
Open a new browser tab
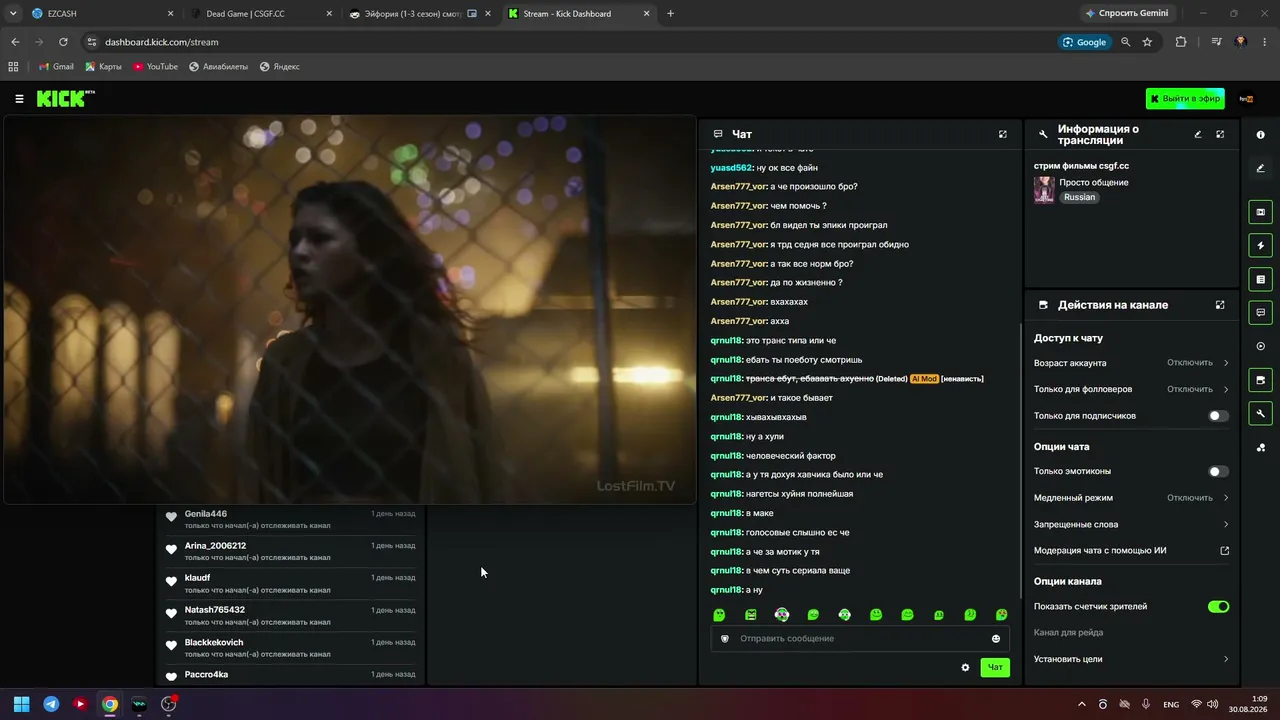coord(671,14)
